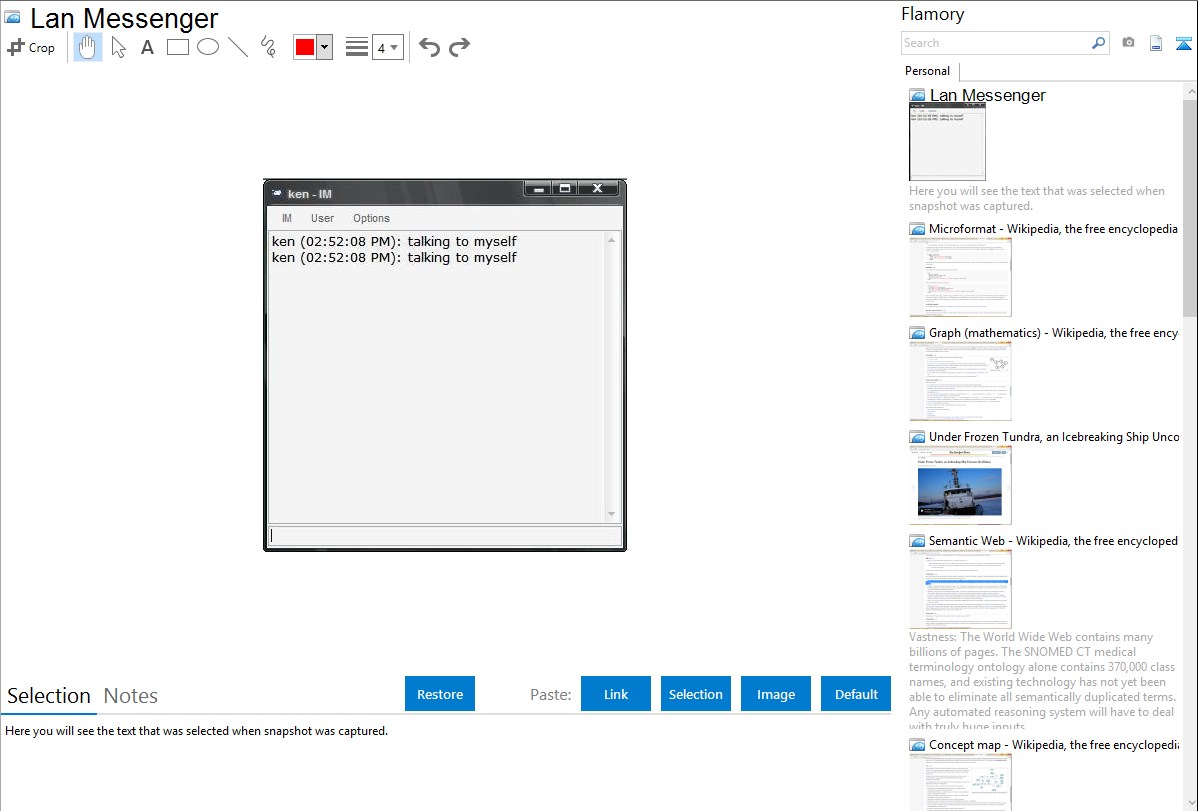
Task: Click the document page icon in Flamory header
Action: pyautogui.click(x=1156, y=43)
